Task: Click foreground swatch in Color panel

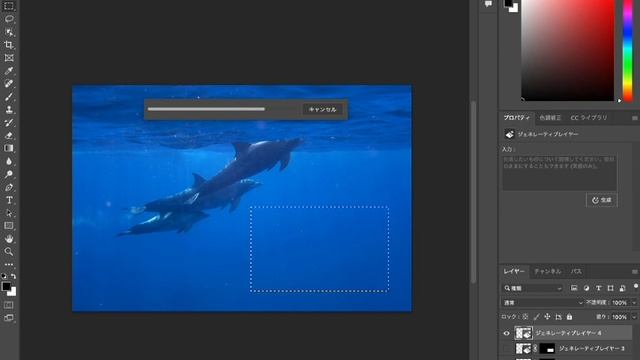Action: tap(508, 3)
